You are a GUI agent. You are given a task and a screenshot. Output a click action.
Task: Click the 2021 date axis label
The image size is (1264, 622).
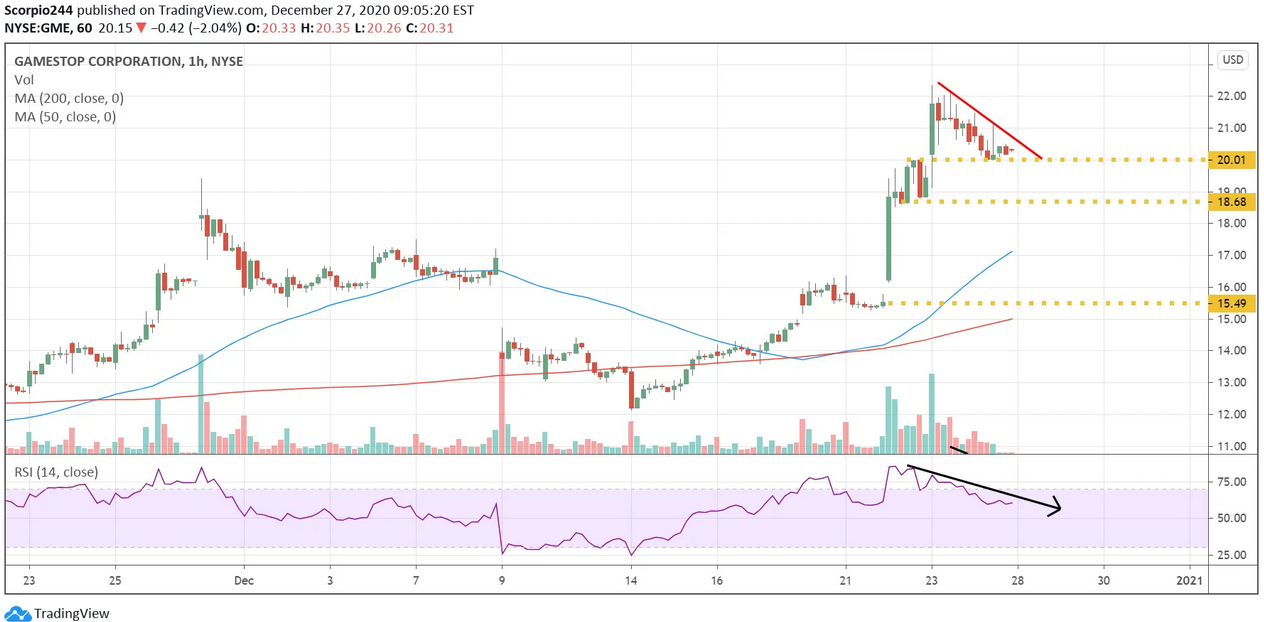coord(1190,580)
